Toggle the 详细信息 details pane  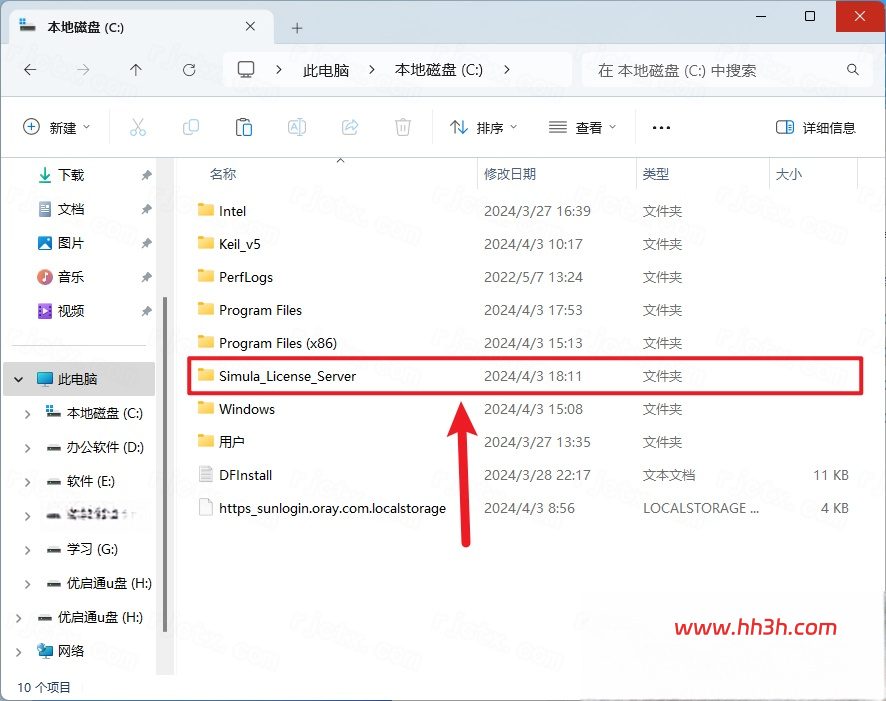point(815,128)
